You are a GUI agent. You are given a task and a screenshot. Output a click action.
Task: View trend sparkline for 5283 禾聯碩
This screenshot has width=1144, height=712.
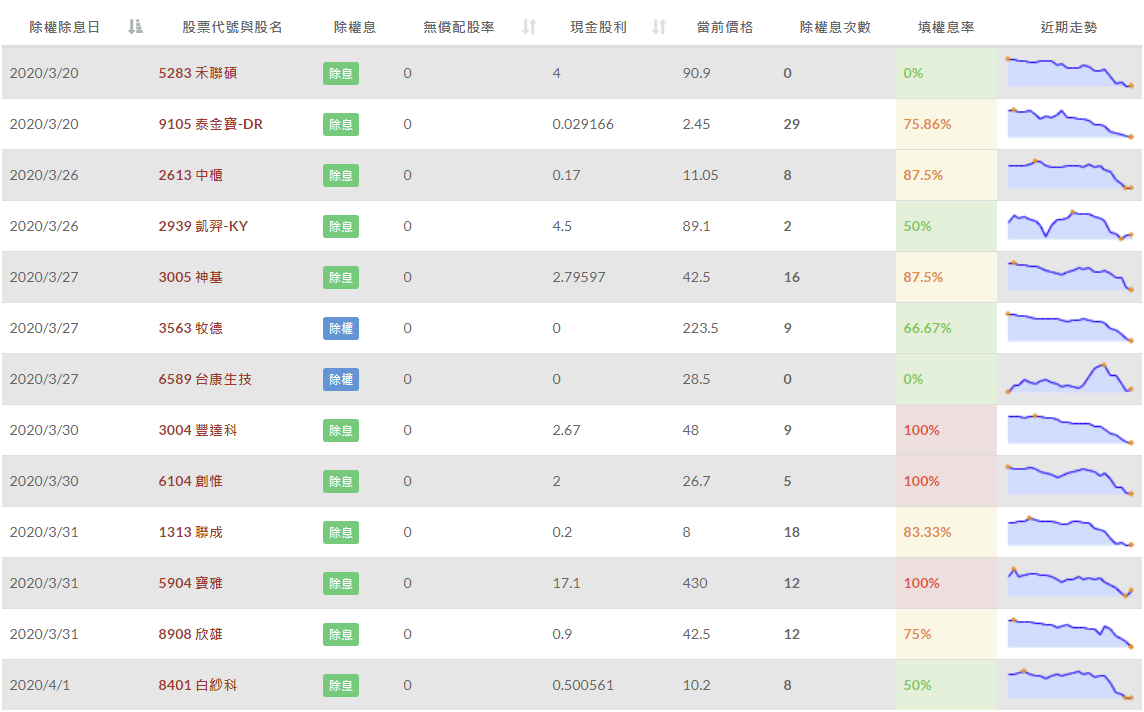click(x=1070, y=72)
